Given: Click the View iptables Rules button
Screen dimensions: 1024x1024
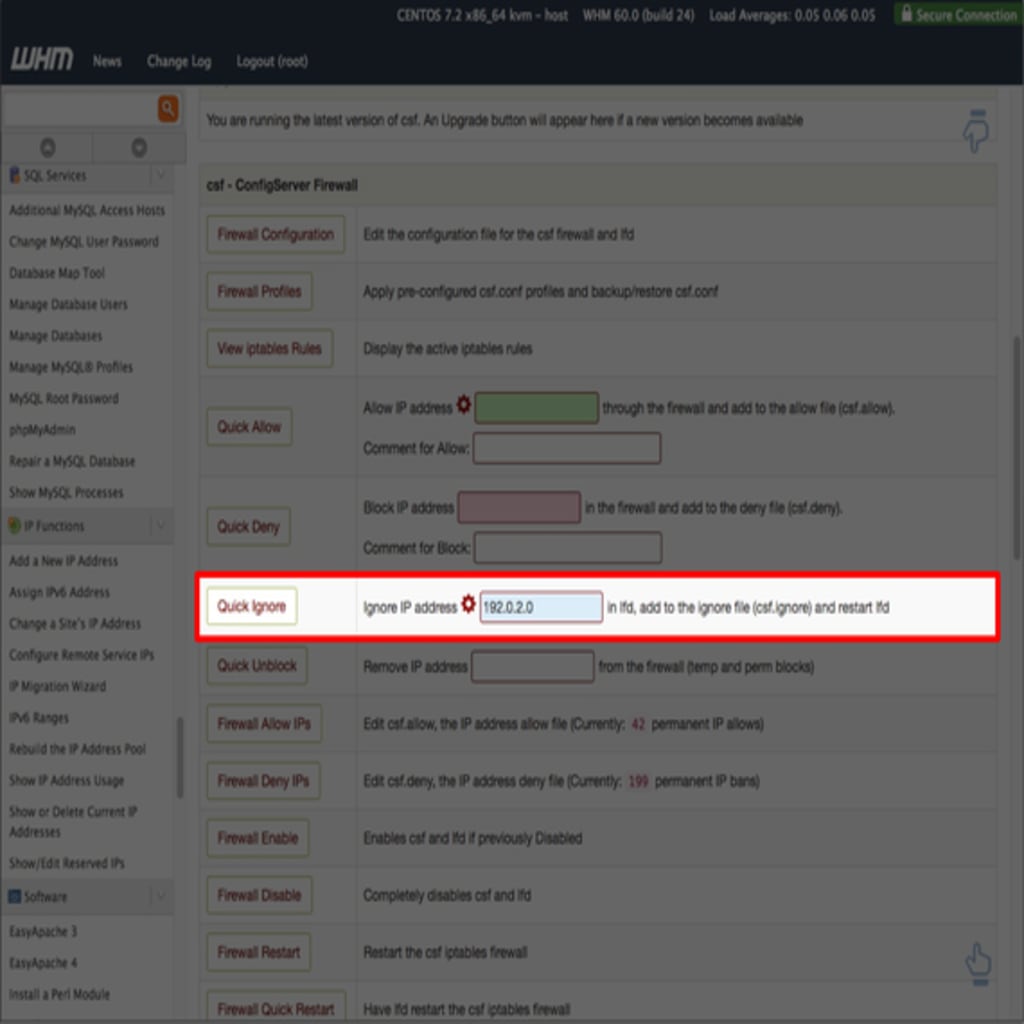Looking at the screenshot, I should 270,349.
